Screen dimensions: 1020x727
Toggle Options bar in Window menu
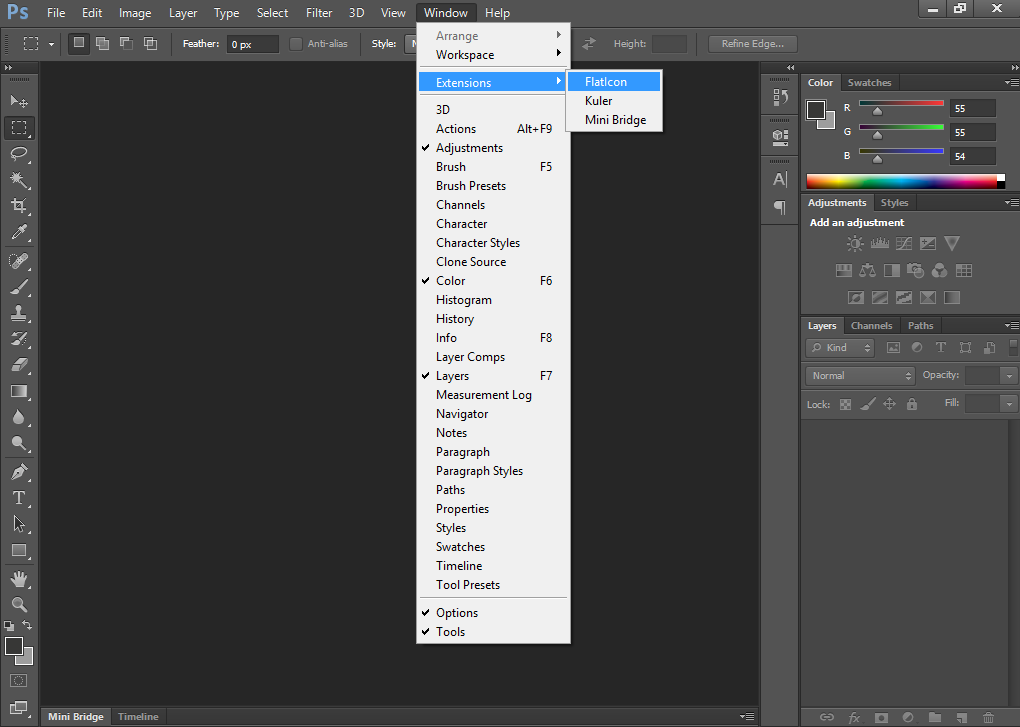[494, 613]
